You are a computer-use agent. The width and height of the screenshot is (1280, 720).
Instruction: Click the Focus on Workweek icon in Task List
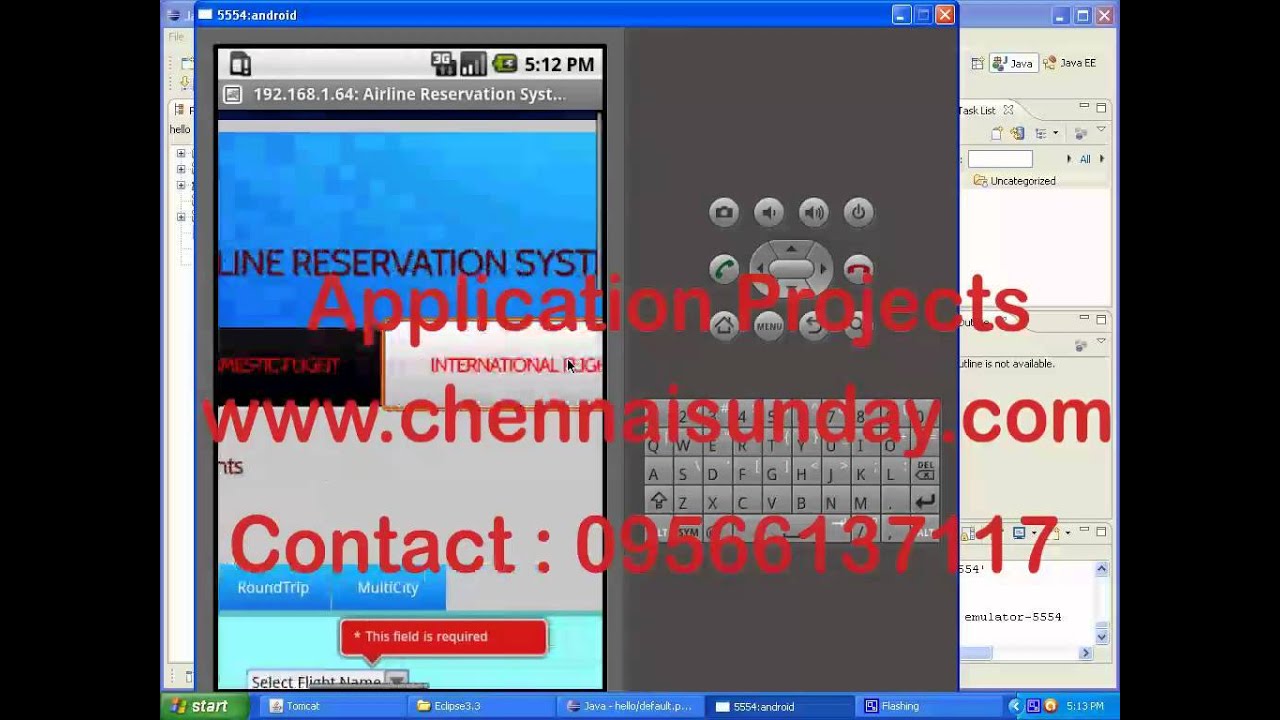pyautogui.click(x=1080, y=133)
